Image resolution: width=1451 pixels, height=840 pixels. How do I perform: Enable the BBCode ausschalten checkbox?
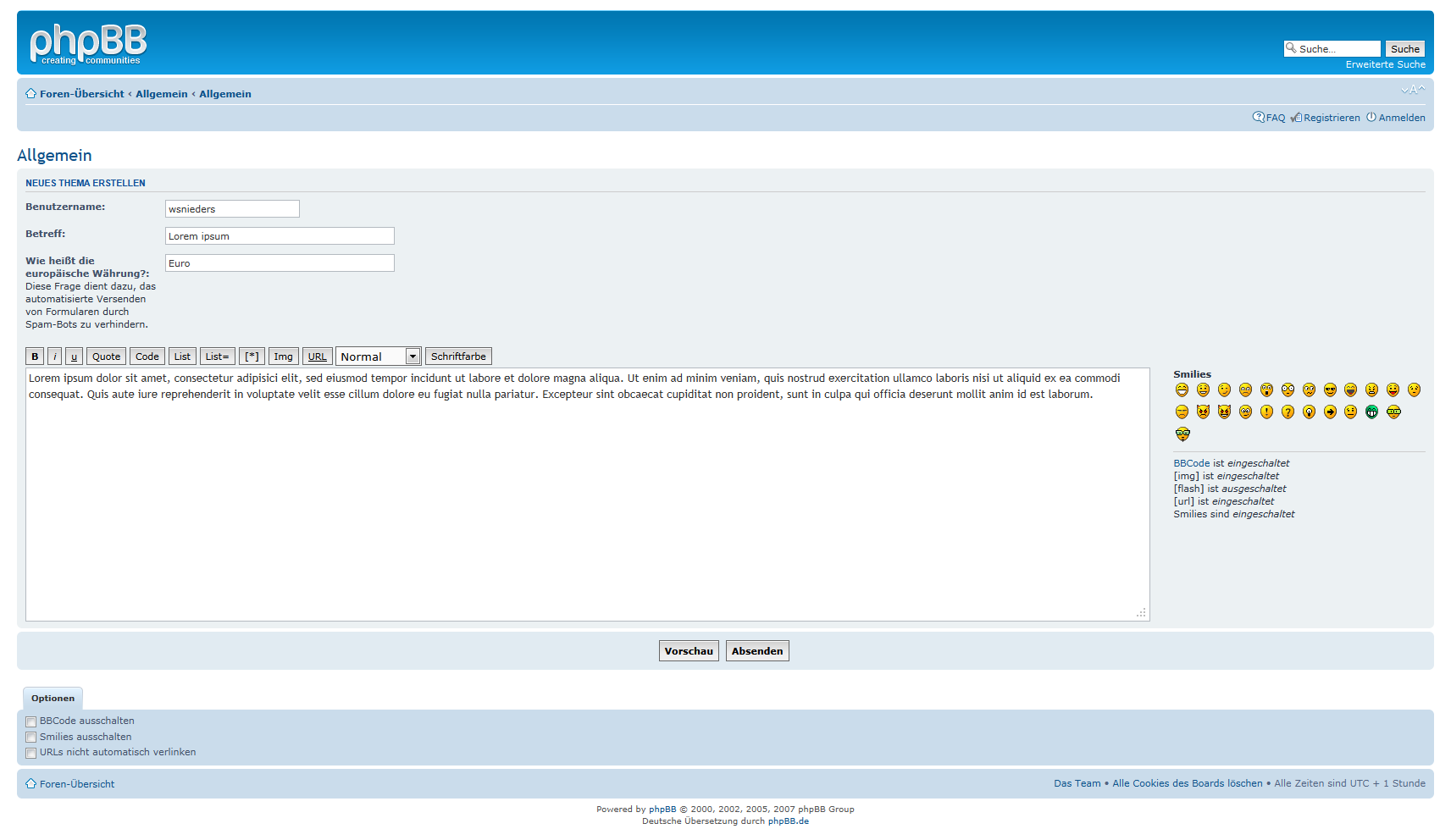31,722
